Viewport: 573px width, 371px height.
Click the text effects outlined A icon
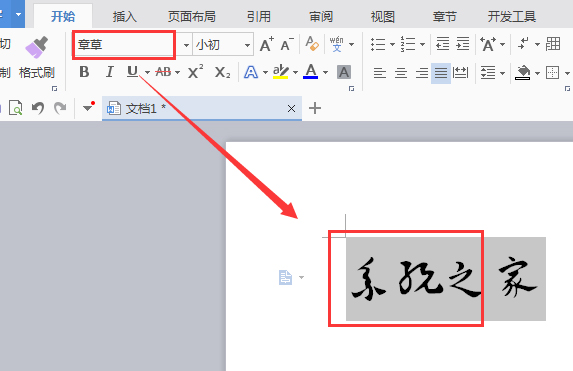(251, 72)
